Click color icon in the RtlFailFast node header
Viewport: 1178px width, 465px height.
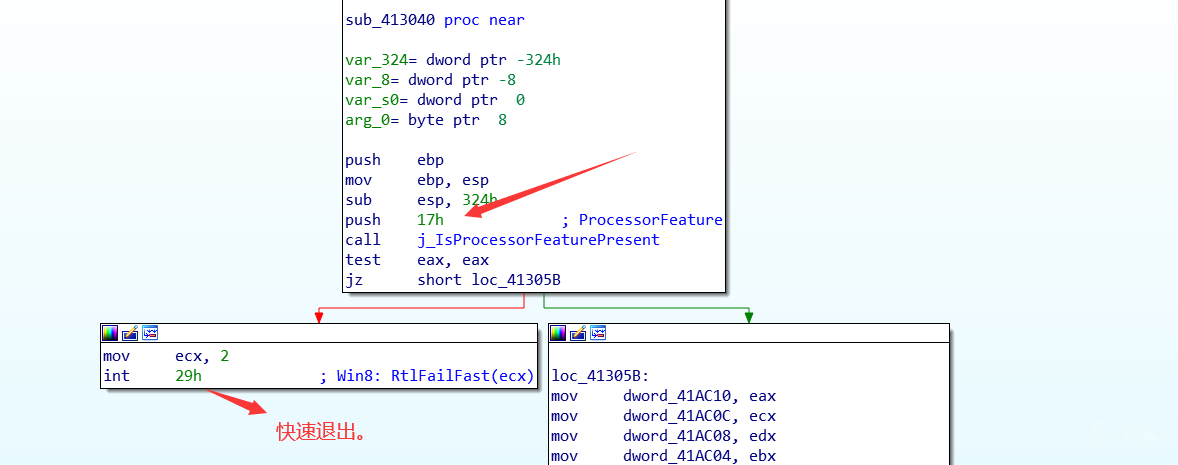[x=110, y=333]
